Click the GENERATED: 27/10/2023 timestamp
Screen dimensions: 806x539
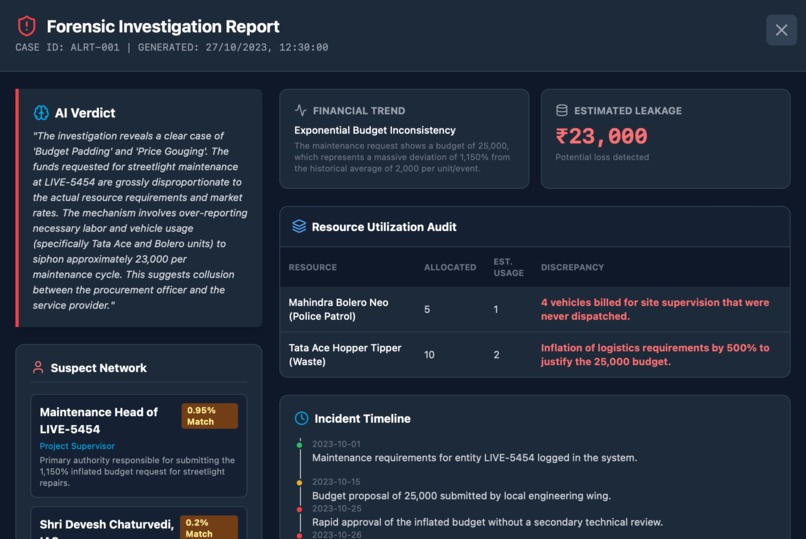[233, 47]
